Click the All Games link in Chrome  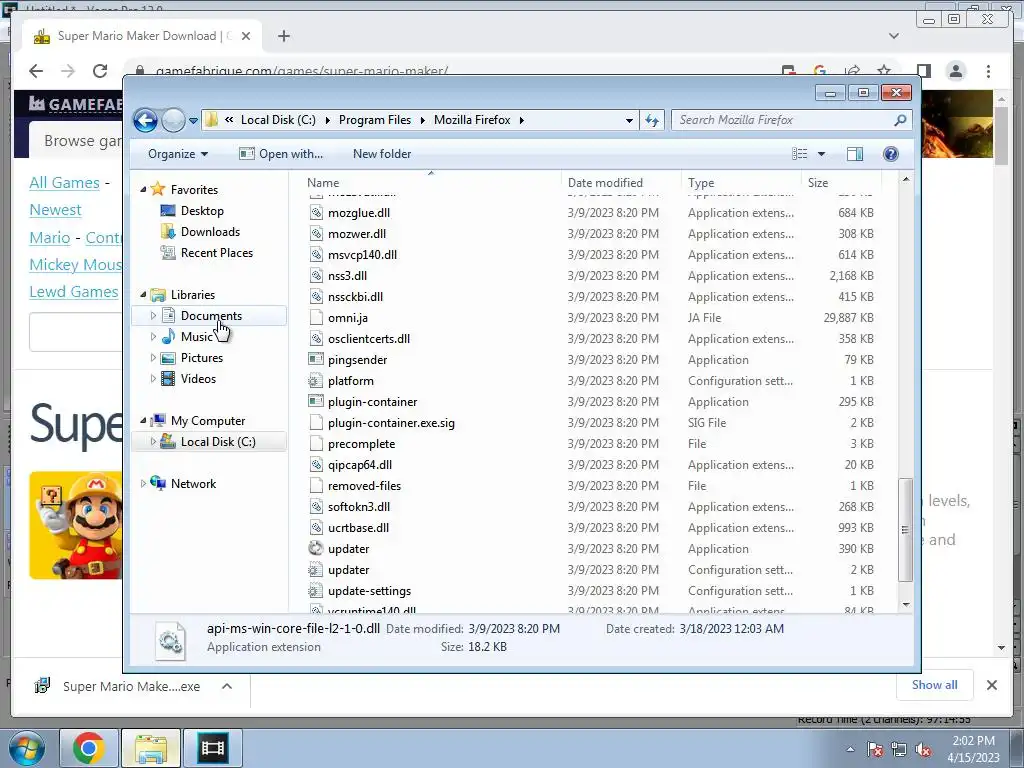coord(65,182)
